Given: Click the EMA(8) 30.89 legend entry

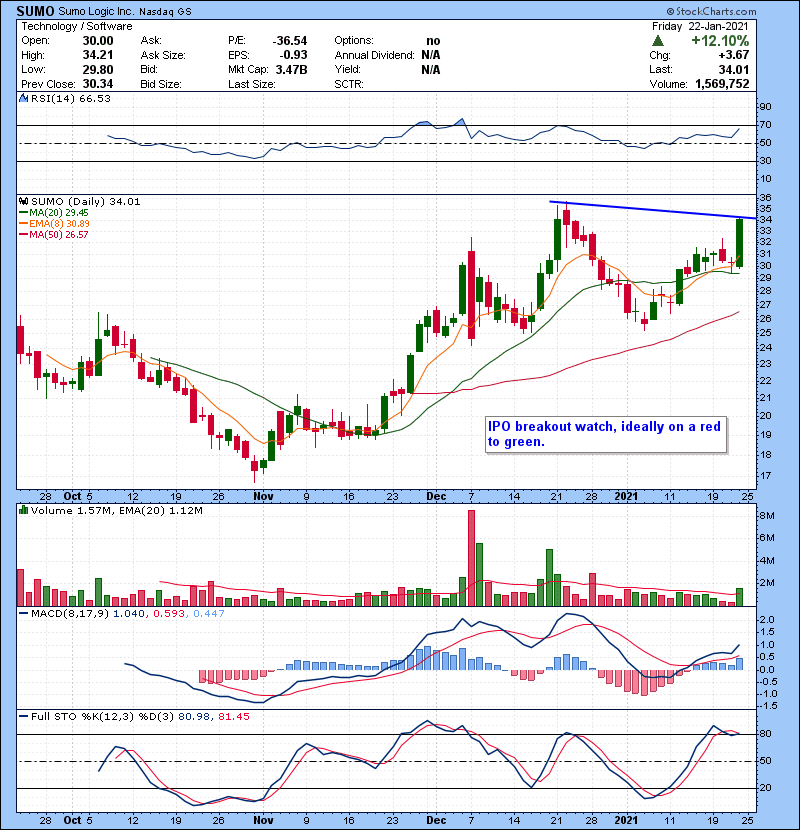Looking at the screenshot, I should tap(54, 223).
